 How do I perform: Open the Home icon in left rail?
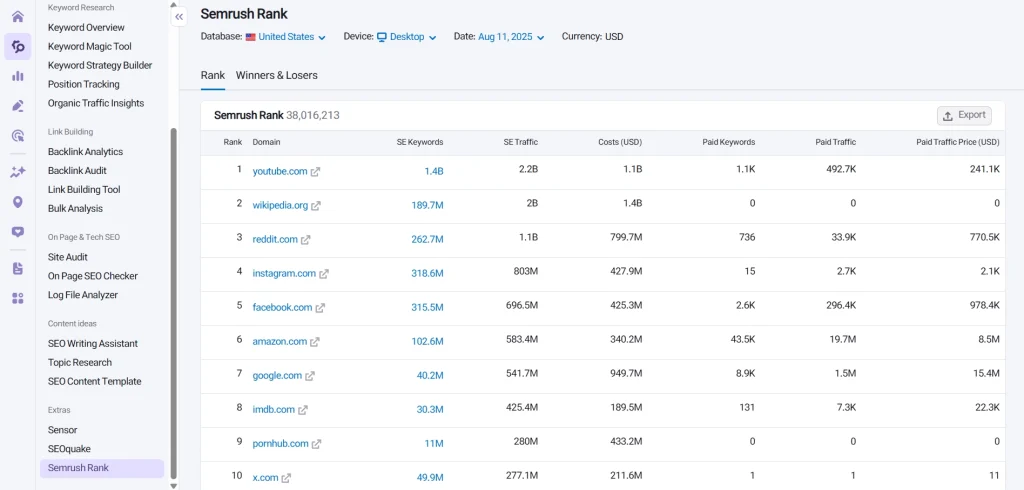pyautogui.click(x=18, y=17)
